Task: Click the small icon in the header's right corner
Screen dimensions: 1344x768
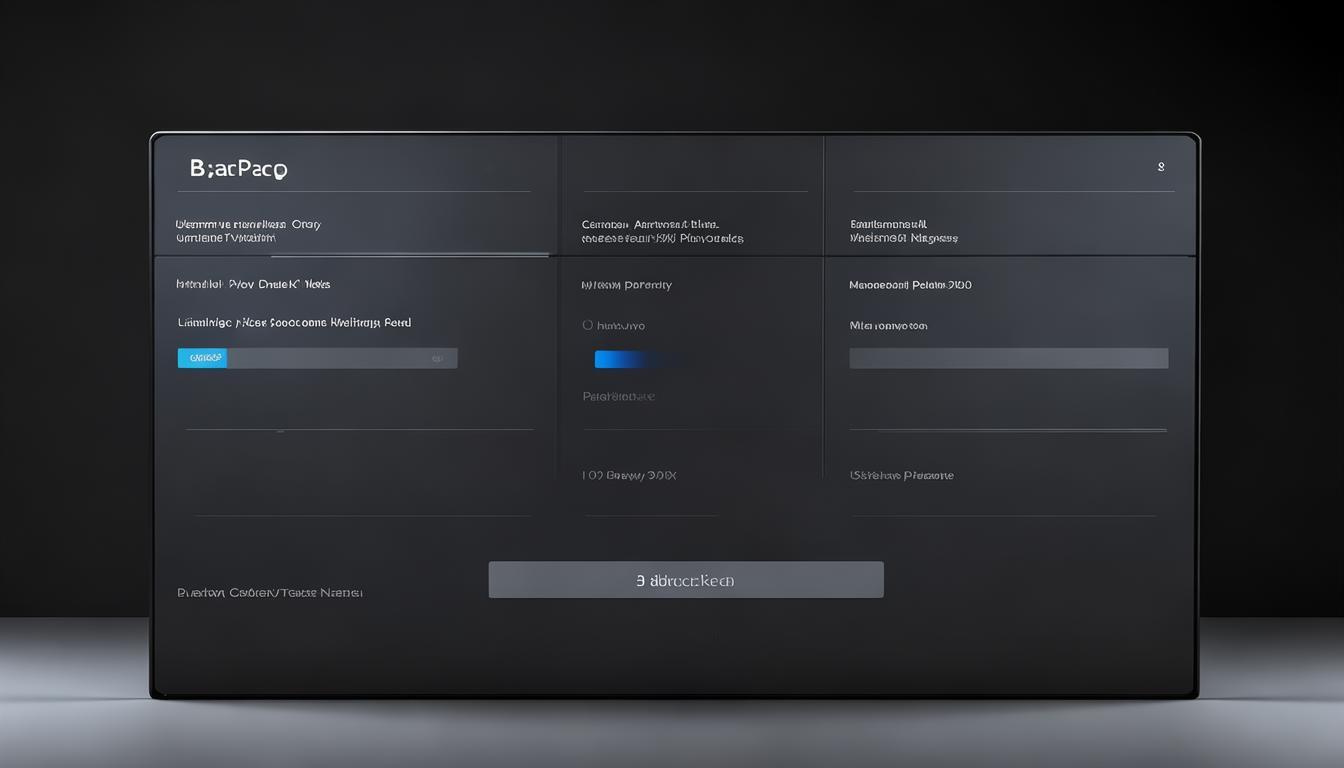Action: [1160, 167]
